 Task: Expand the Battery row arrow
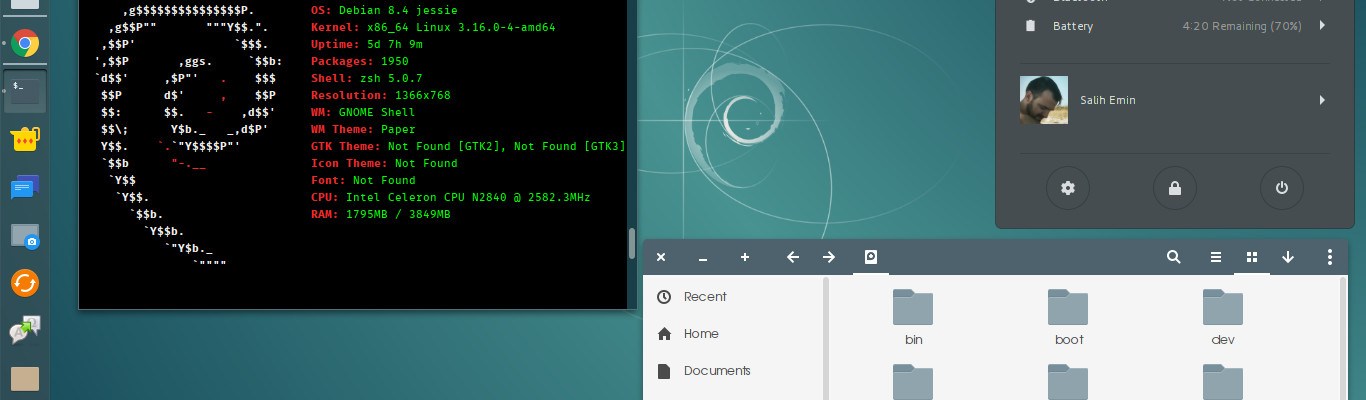click(x=1322, y=26)
